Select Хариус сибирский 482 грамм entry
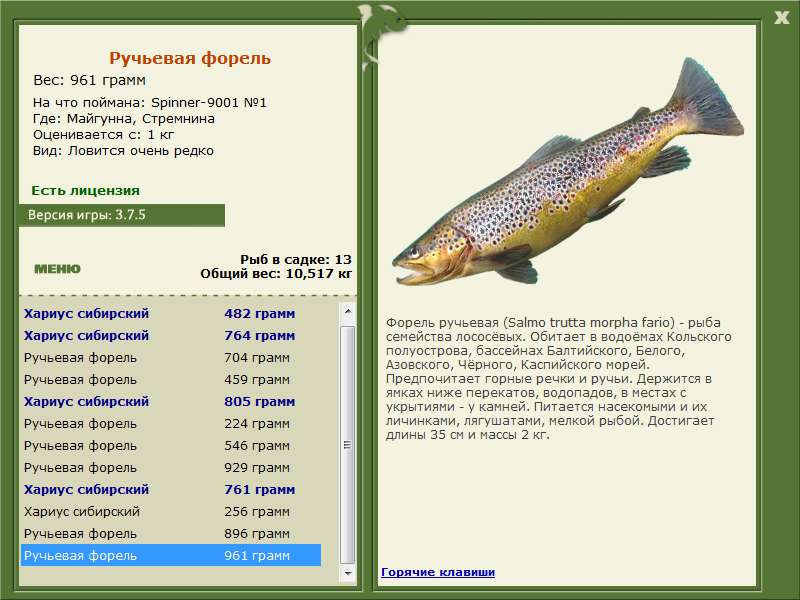 [171, 313]
